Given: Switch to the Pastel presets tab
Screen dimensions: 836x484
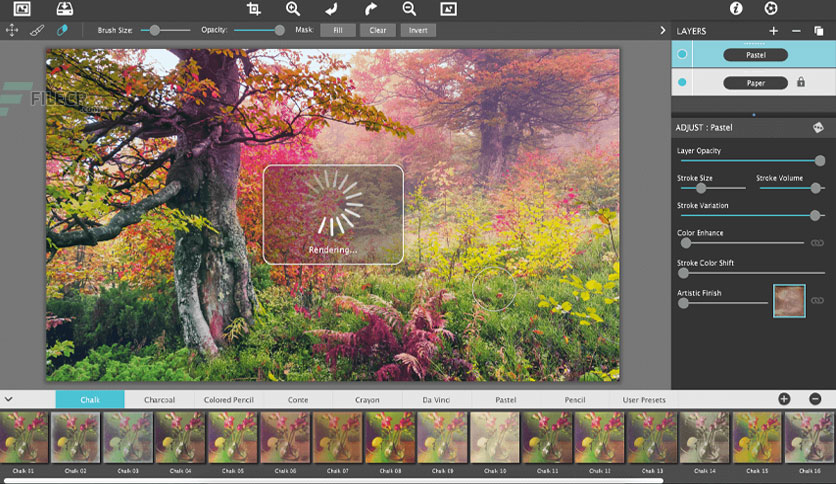Looking at the screenshot, I should tap(505, 399).
